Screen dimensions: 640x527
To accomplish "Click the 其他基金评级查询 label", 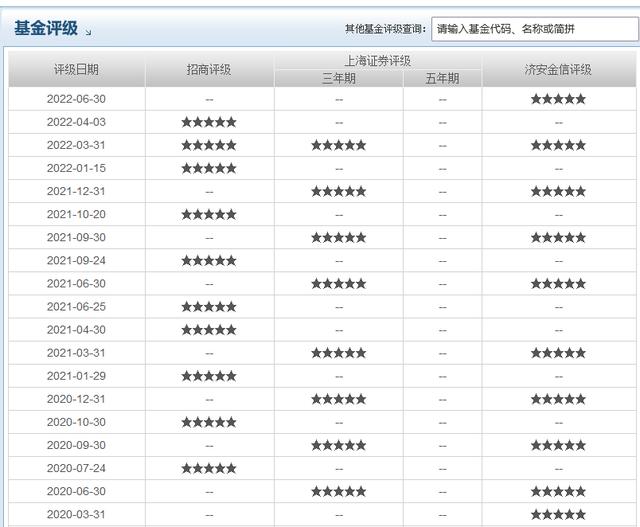I will pos(386,29).
